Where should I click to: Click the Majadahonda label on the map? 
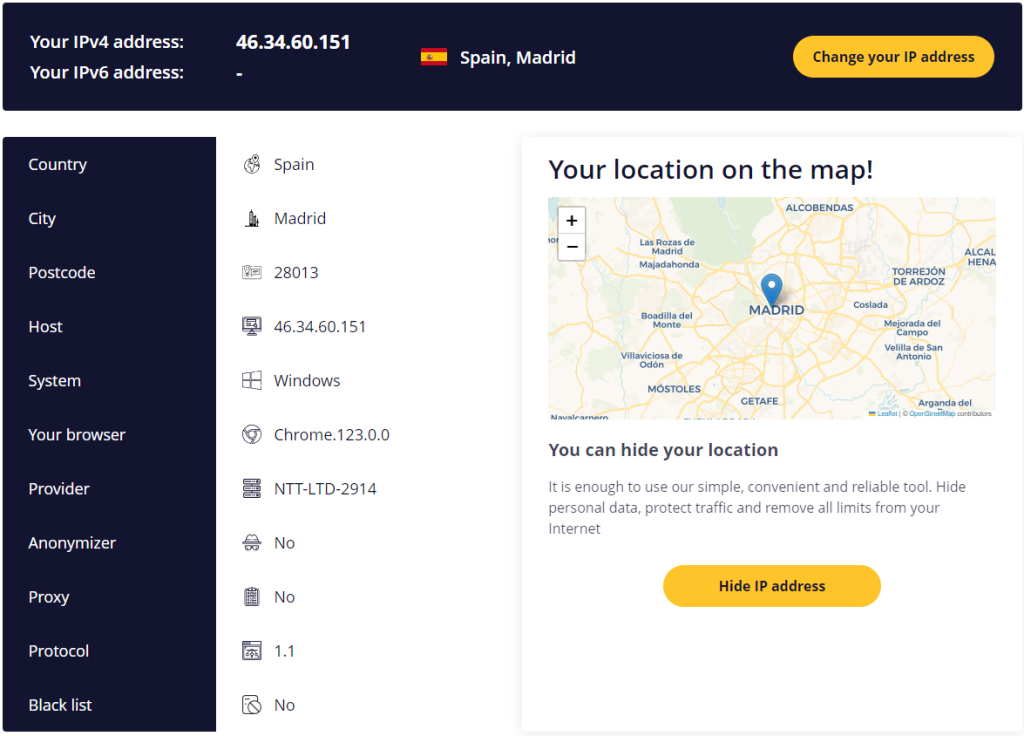click(x=669, y=264)
